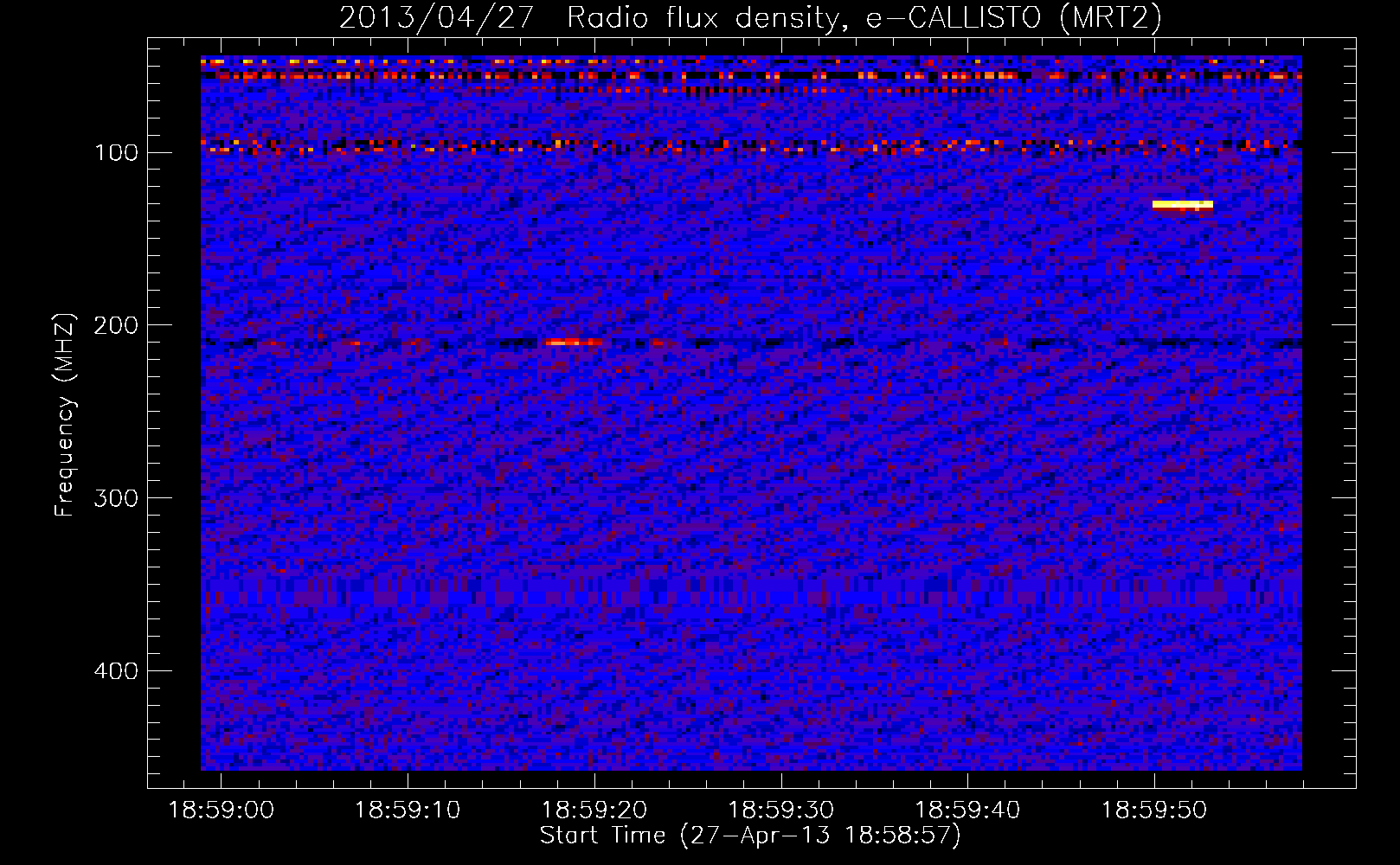This screenshot has width=1400, height=865.
Task: Click the bright yellow burst near 18:59:50
Action: click(x=1182, y=205)
